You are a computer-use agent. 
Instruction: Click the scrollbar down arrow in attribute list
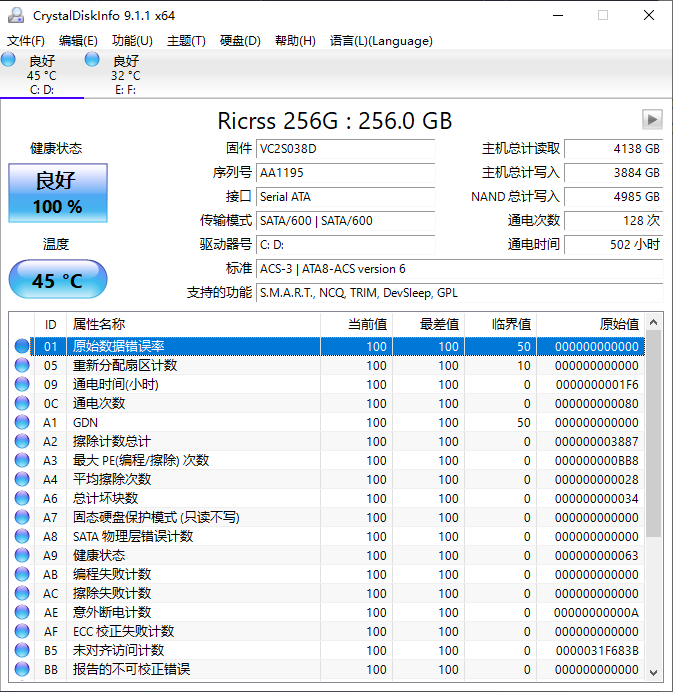click(654, 672)
